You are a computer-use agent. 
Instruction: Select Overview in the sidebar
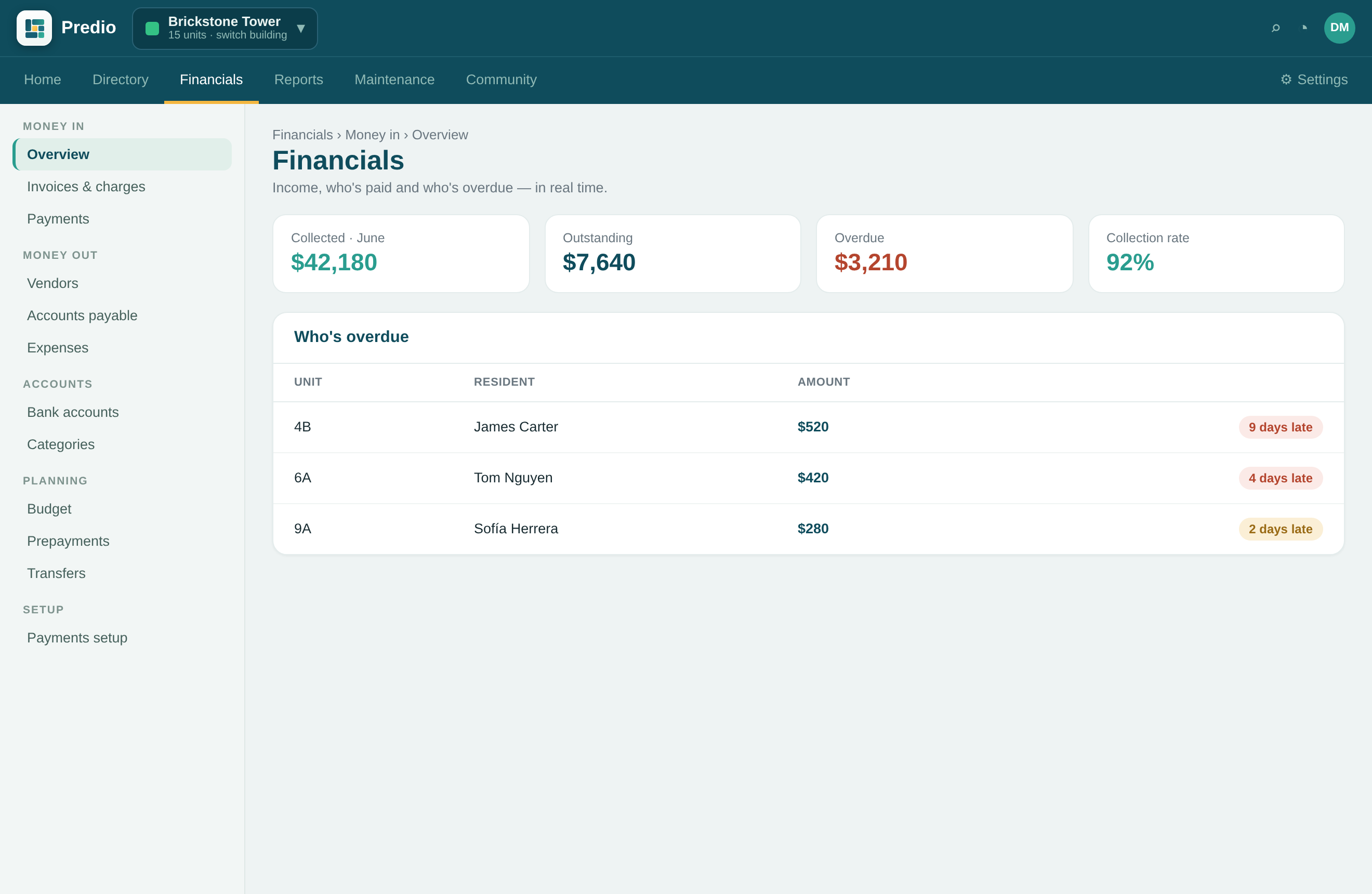click(122, 154)
